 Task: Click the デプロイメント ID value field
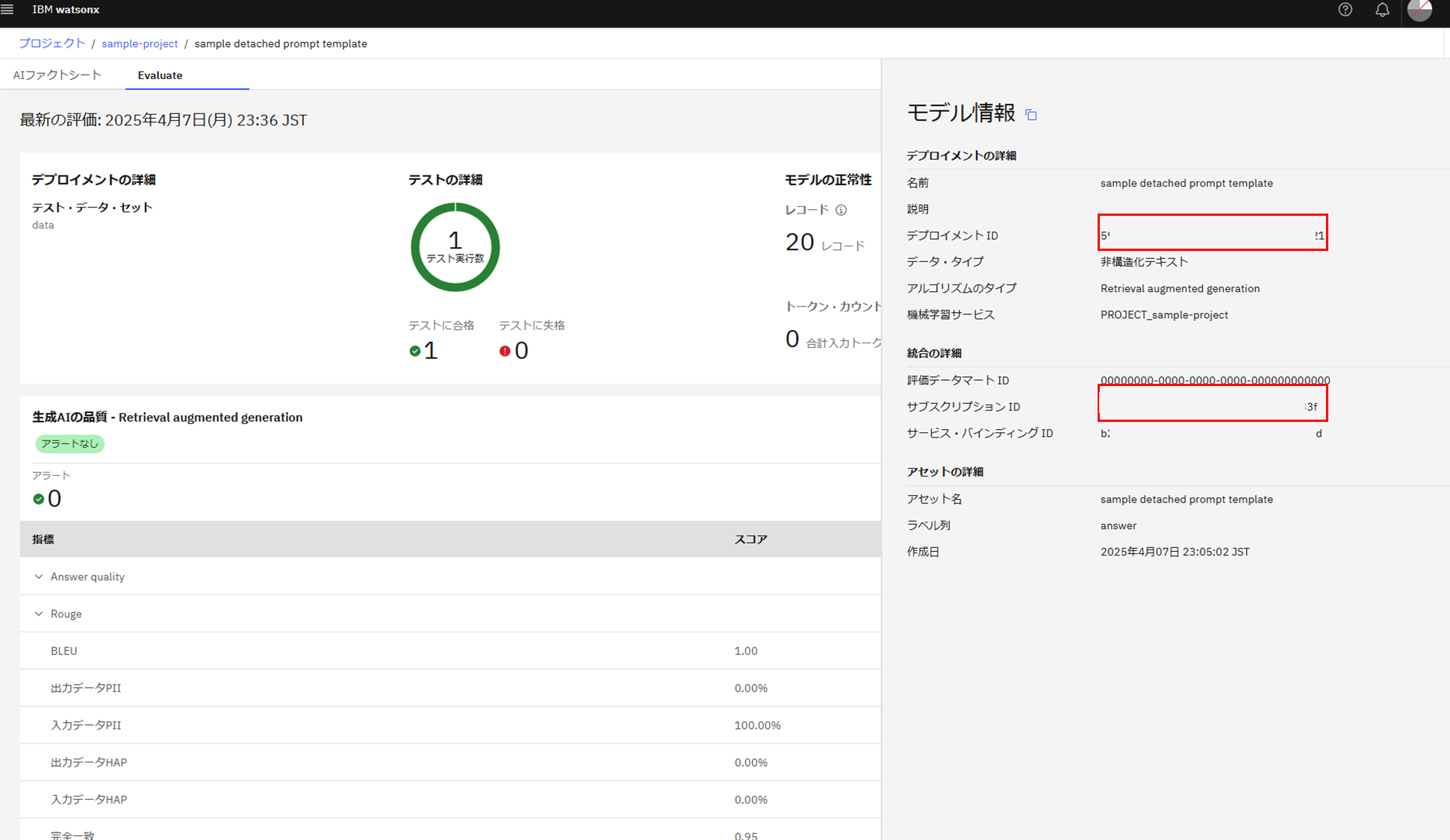(x=1212, y=235)
